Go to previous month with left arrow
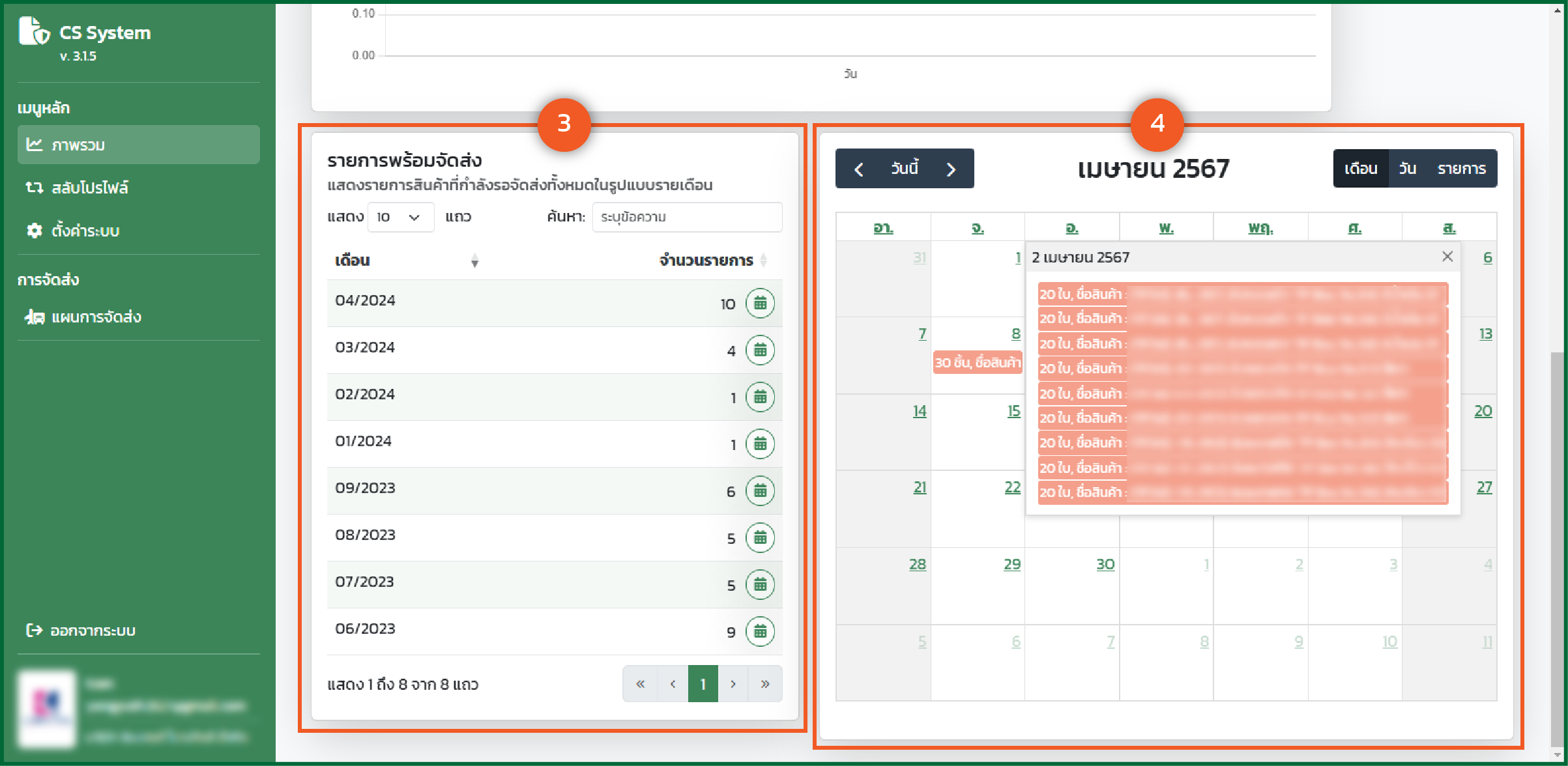 pyautogui.click(x=859, y=169)
